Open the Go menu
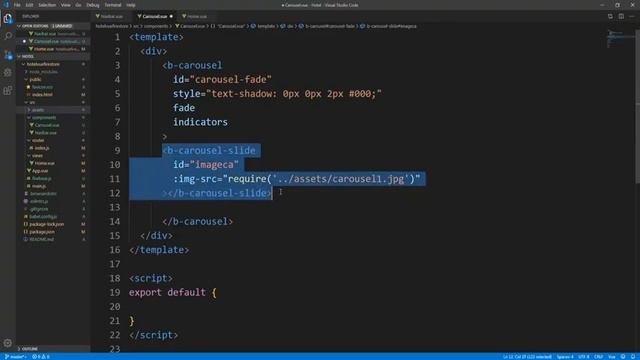640x360 pixels. (78, 5)
